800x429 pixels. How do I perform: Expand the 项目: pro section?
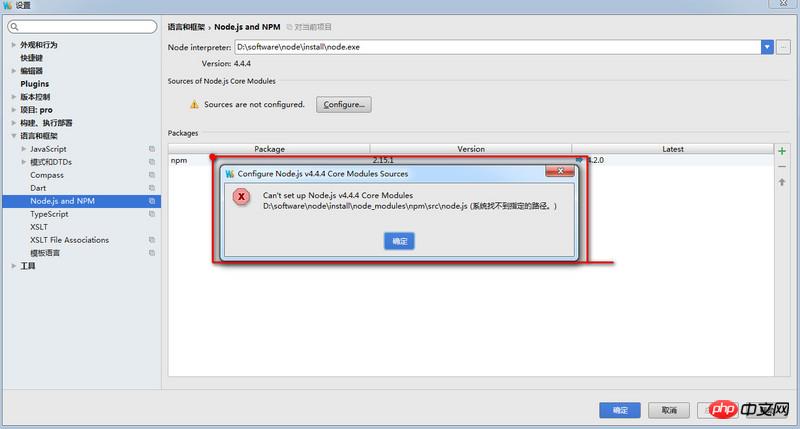point(13,110)
